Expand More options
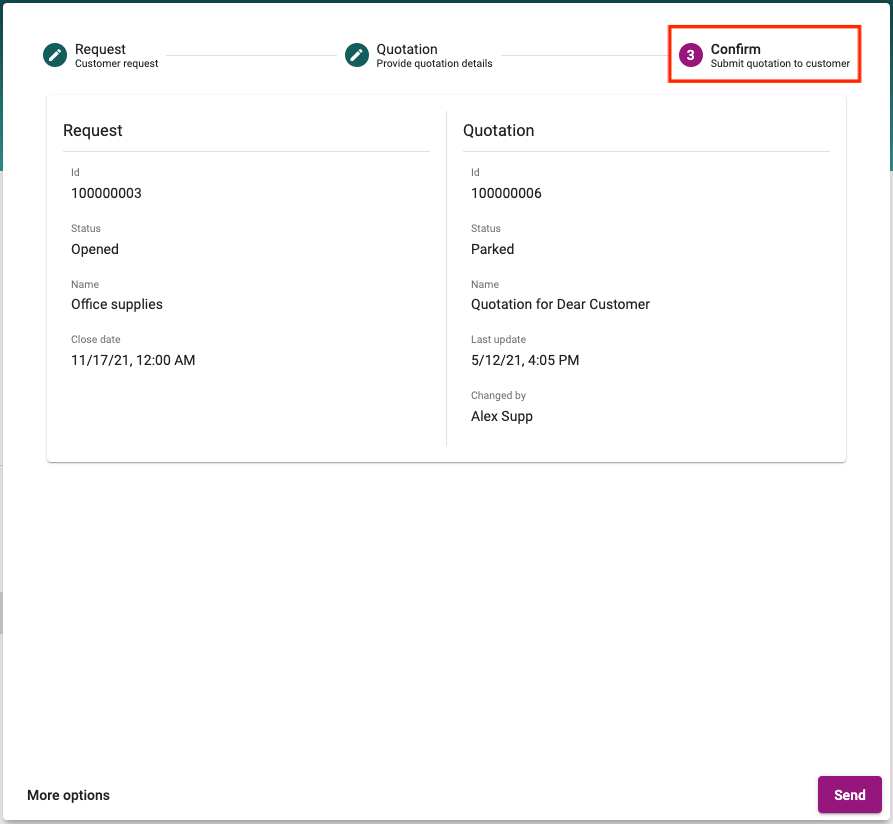Screen dimensions: 893x824 click(x=68, y=795)
